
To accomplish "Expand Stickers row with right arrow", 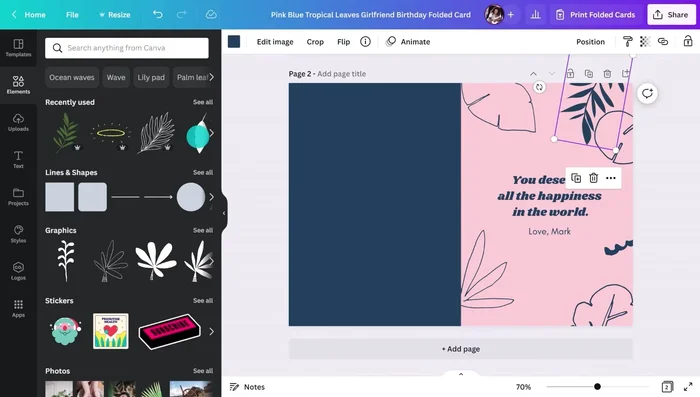I will (x=212, y=331).
